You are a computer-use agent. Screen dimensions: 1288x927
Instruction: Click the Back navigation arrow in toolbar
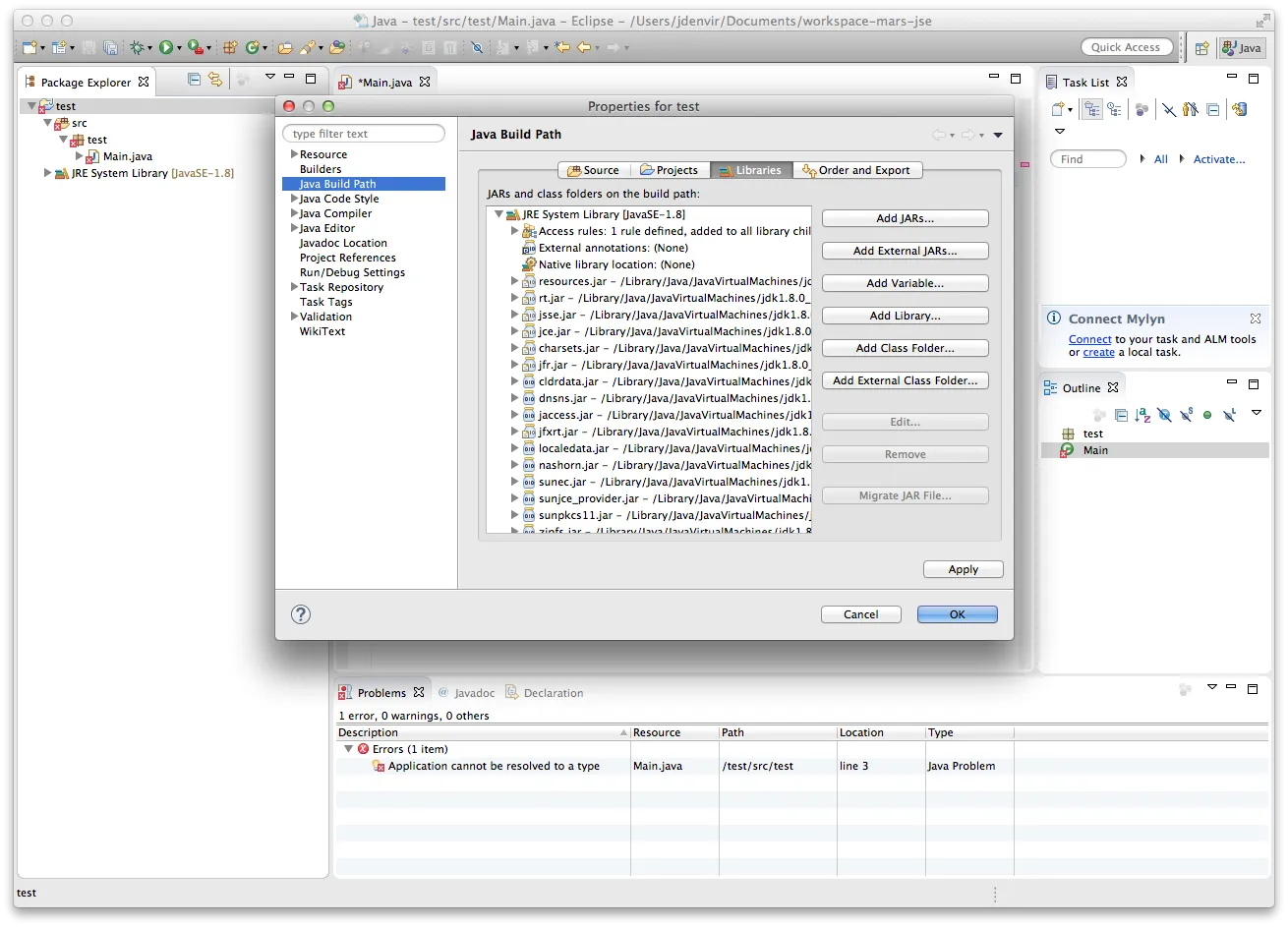pos(584,47)
